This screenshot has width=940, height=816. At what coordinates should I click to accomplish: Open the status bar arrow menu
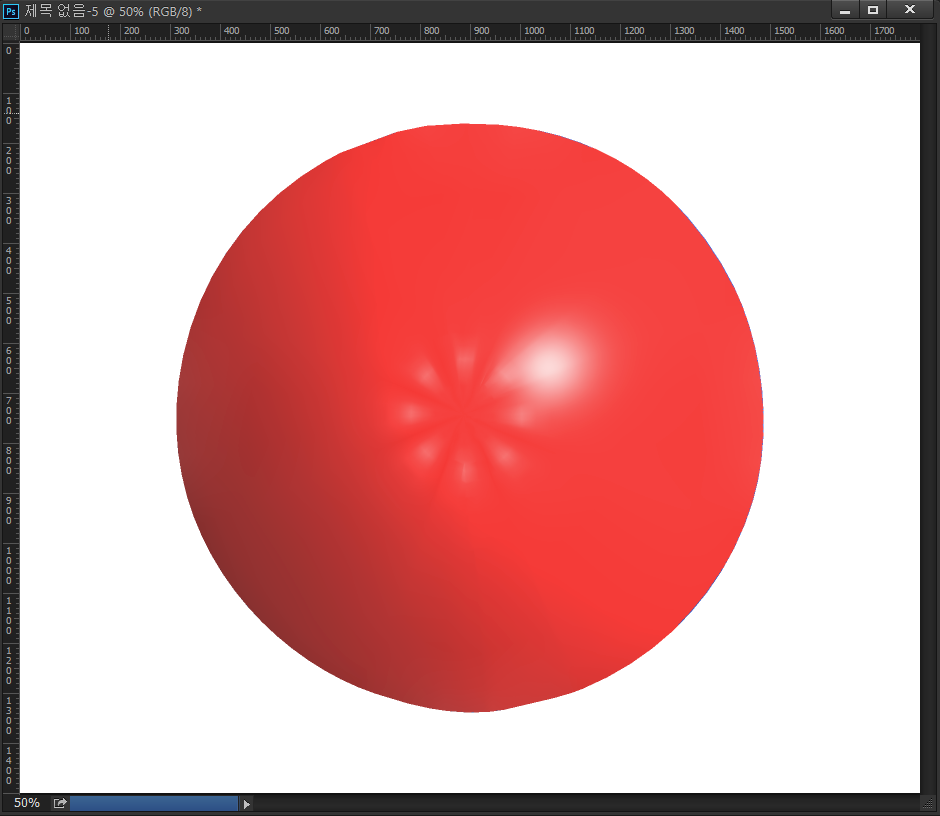click(247, 803)
